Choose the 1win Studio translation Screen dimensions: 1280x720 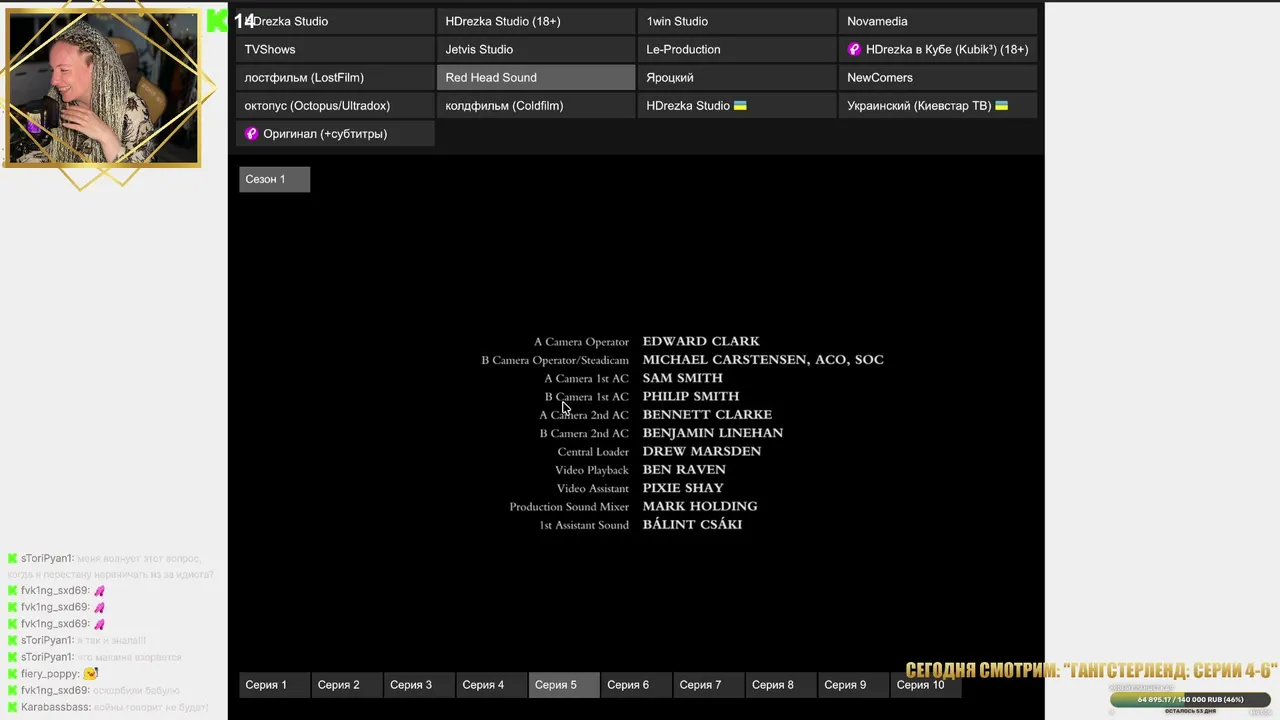click(x=737, y=21)
